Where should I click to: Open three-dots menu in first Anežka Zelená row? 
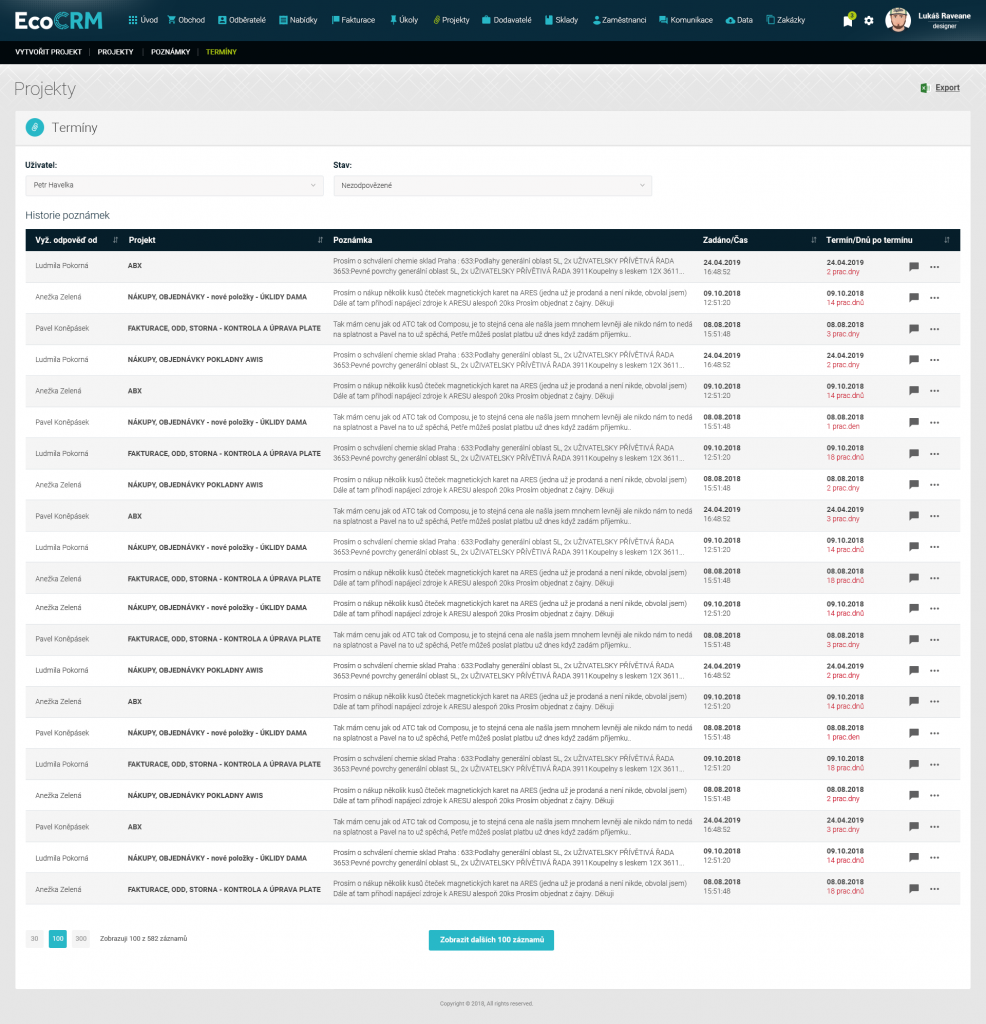point(935,298)
